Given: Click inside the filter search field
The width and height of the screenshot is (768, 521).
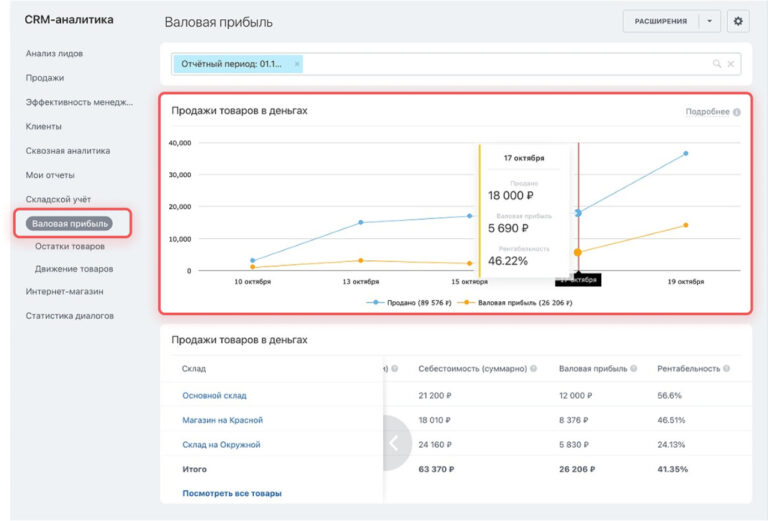Looking at the screenshot, I should (x=456, y=64).
